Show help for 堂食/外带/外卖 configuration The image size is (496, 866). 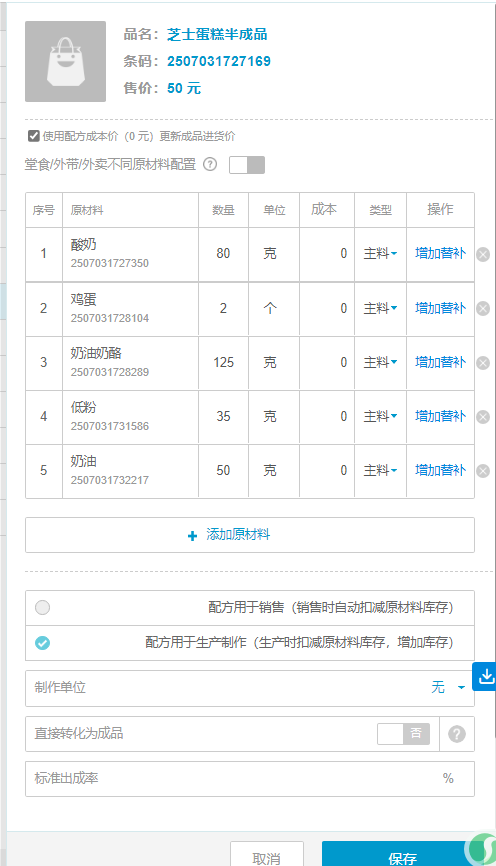click(210, 164)
